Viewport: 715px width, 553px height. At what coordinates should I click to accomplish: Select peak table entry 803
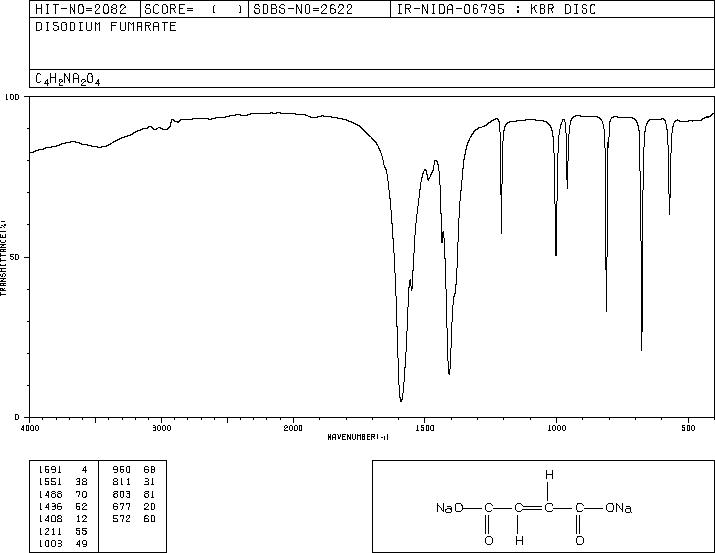122,494
